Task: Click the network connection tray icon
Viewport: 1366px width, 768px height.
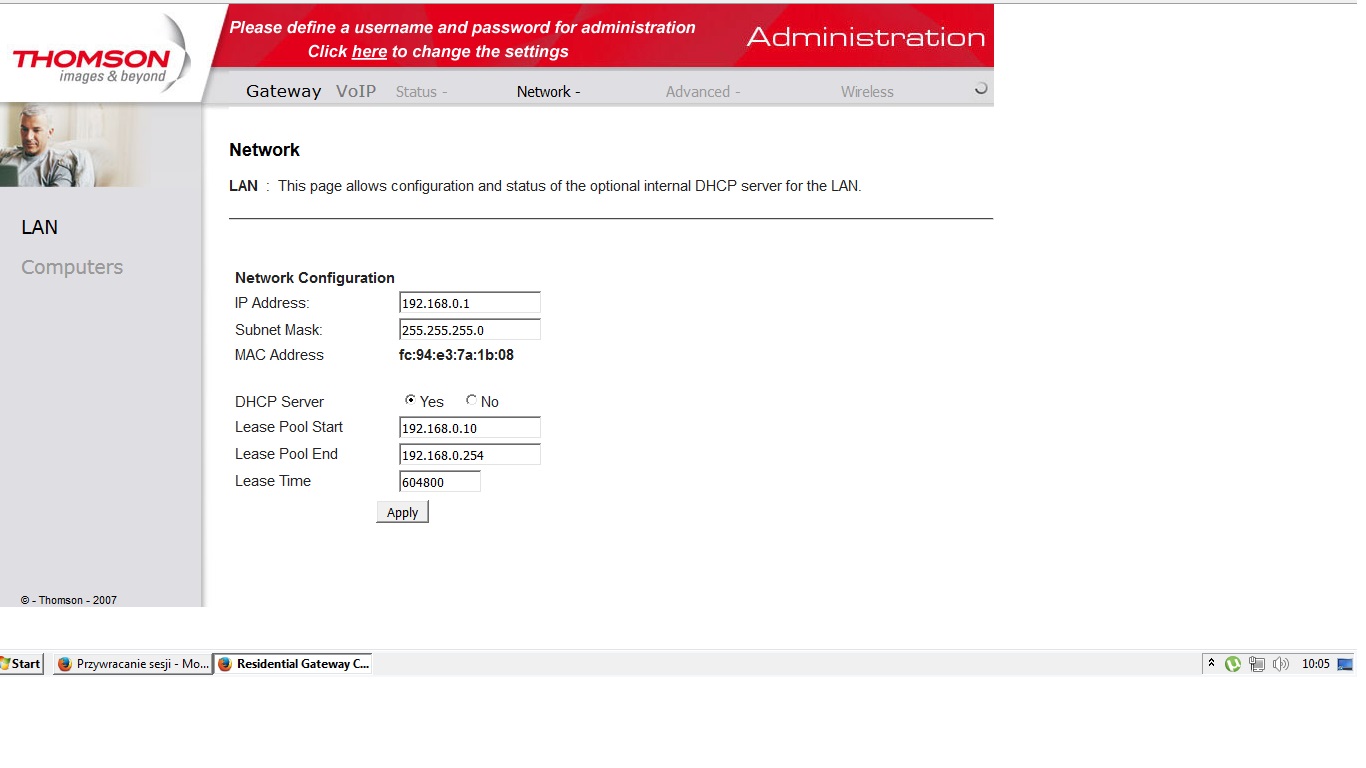Action: tap(1257, 664)
